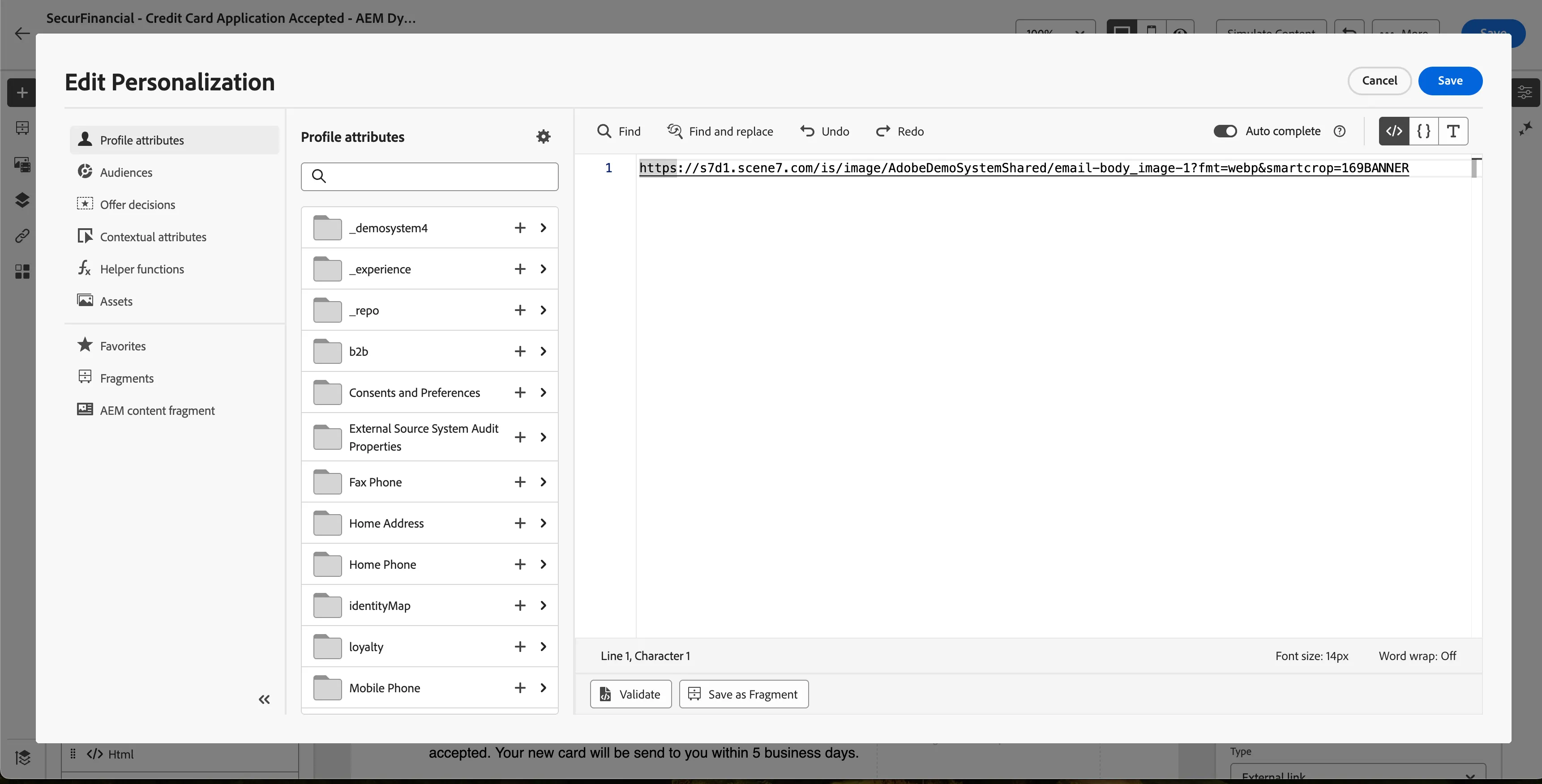Screen dimensions: 1542x784
Task: Open AEM content fragment section
Action: click(174, 410)
